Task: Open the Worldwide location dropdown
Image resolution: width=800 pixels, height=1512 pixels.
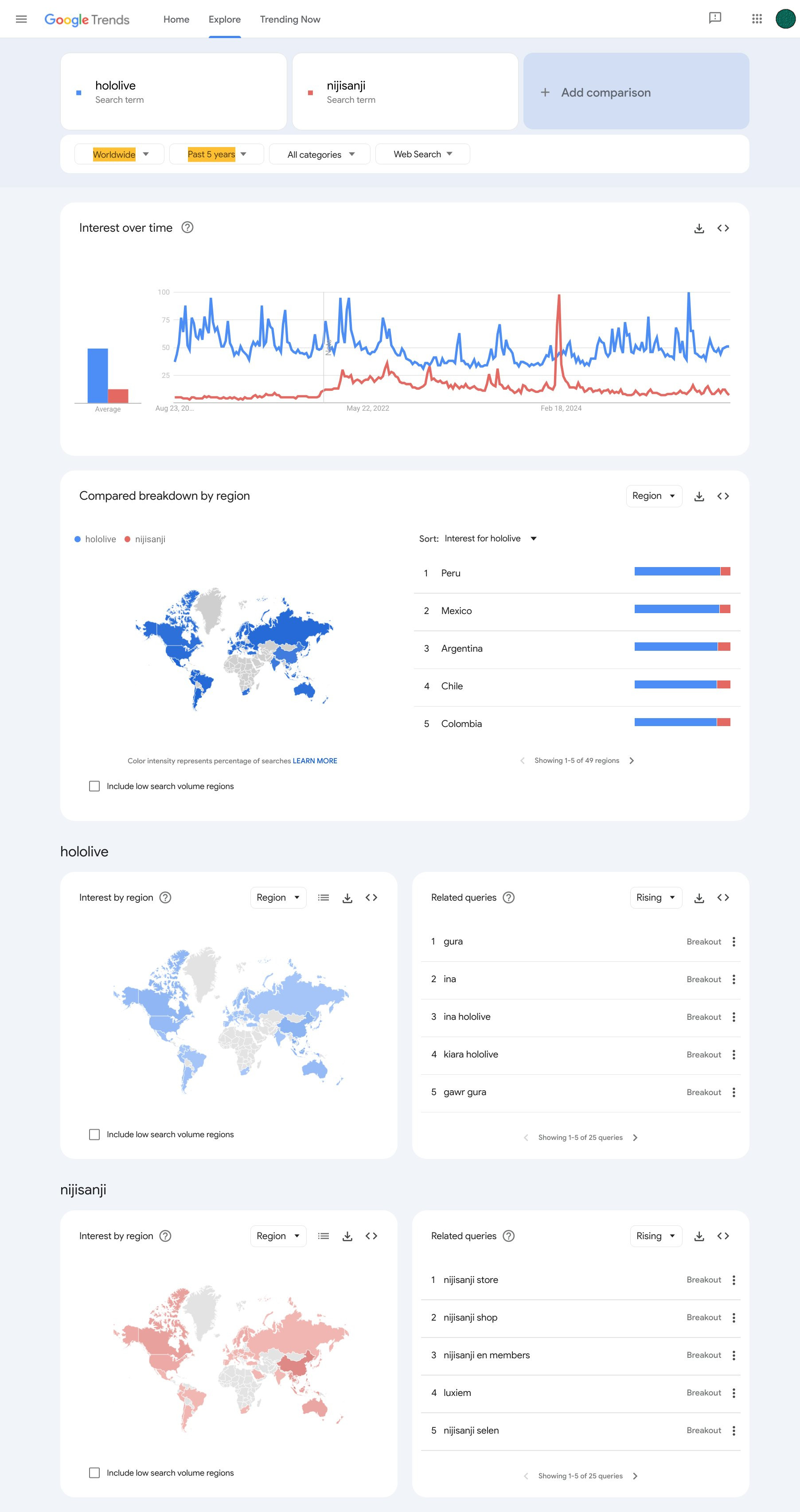Action: point(120,154)
